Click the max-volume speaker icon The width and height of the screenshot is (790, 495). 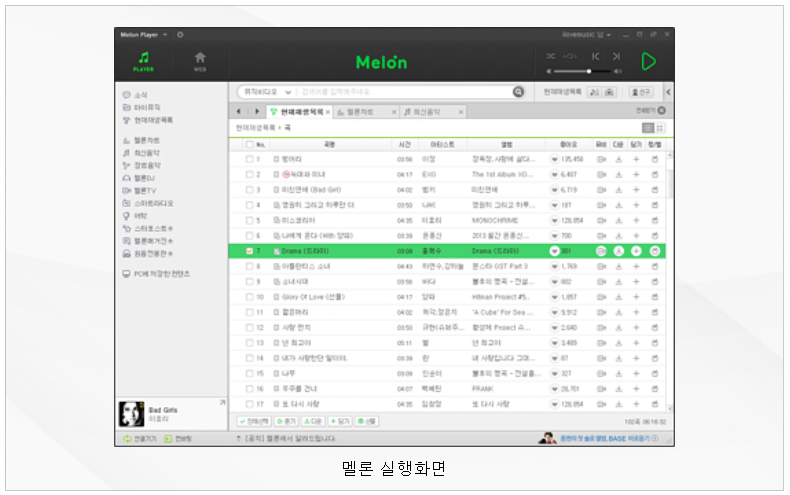tap(618, 71)
